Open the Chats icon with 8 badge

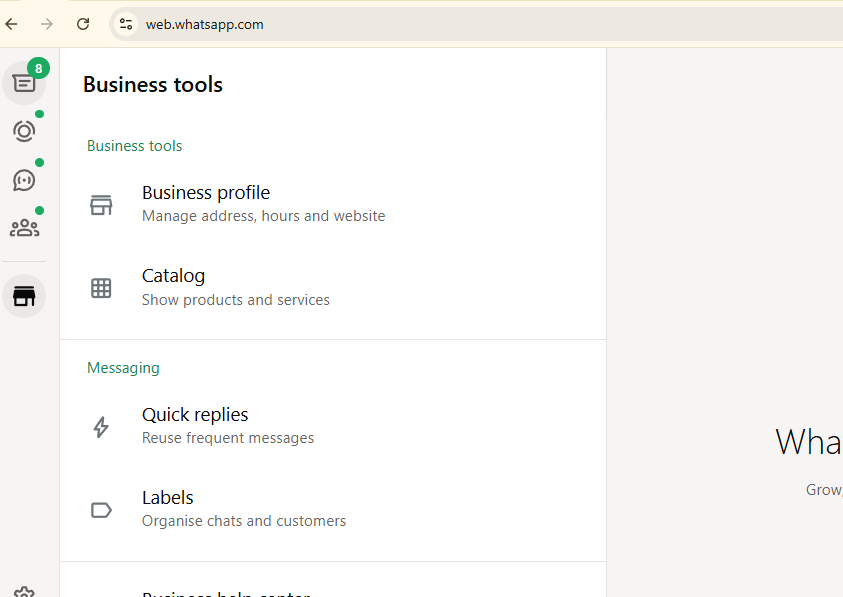pyautogui.click(x=24, y=83)
